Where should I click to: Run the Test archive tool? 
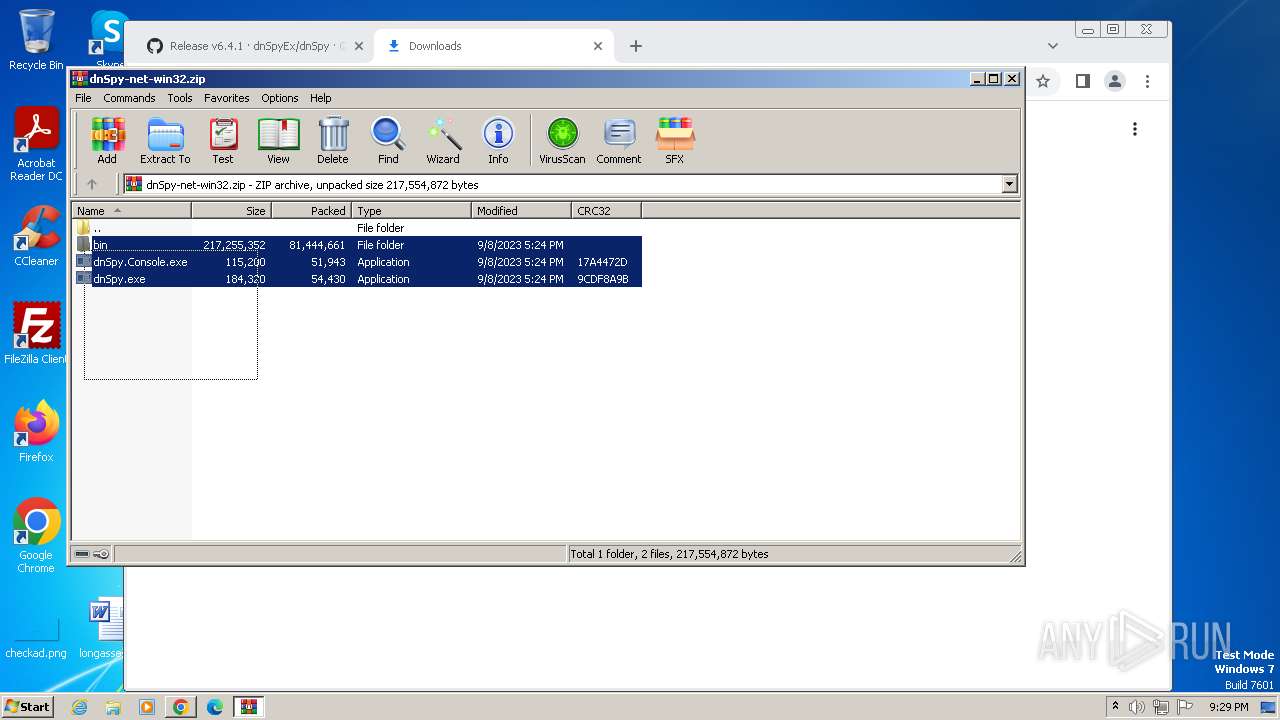tap(223, 141)
